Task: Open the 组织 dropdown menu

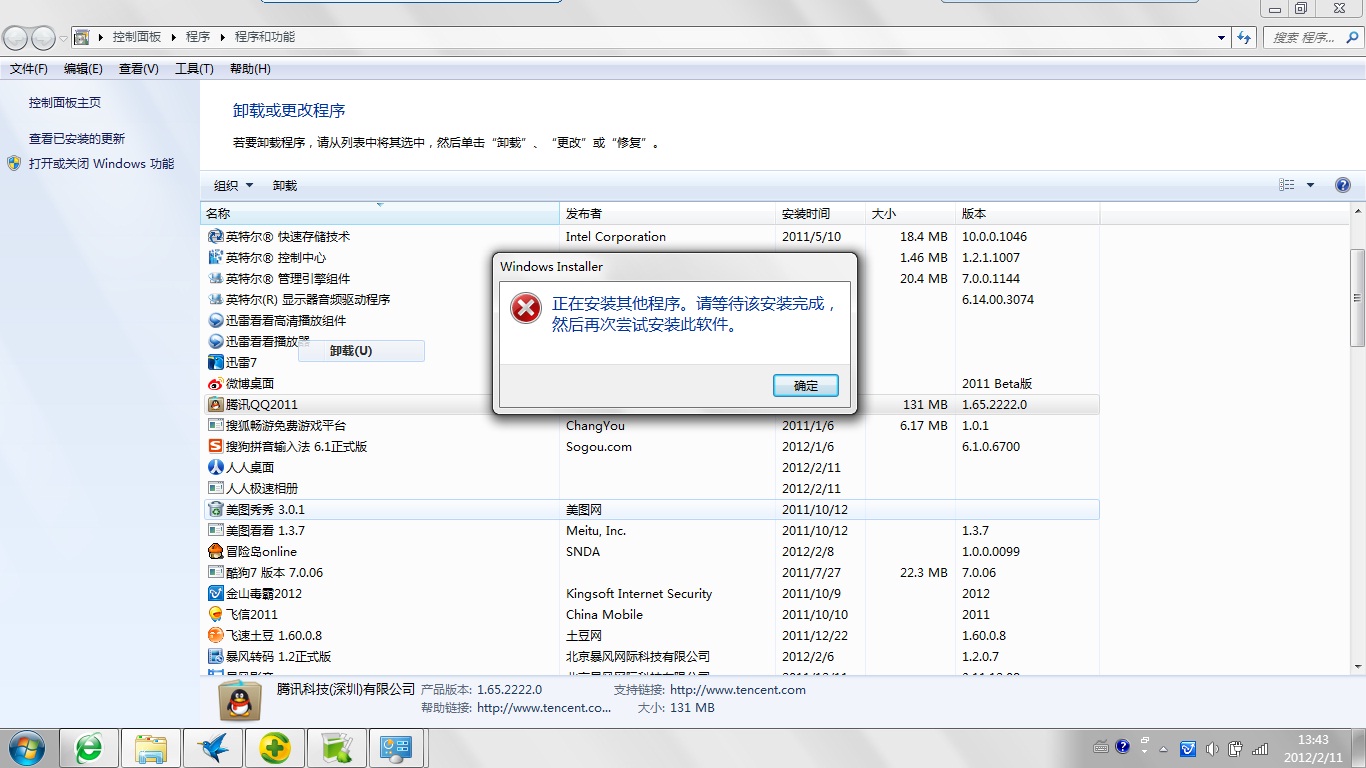Action: coord(234,186)
